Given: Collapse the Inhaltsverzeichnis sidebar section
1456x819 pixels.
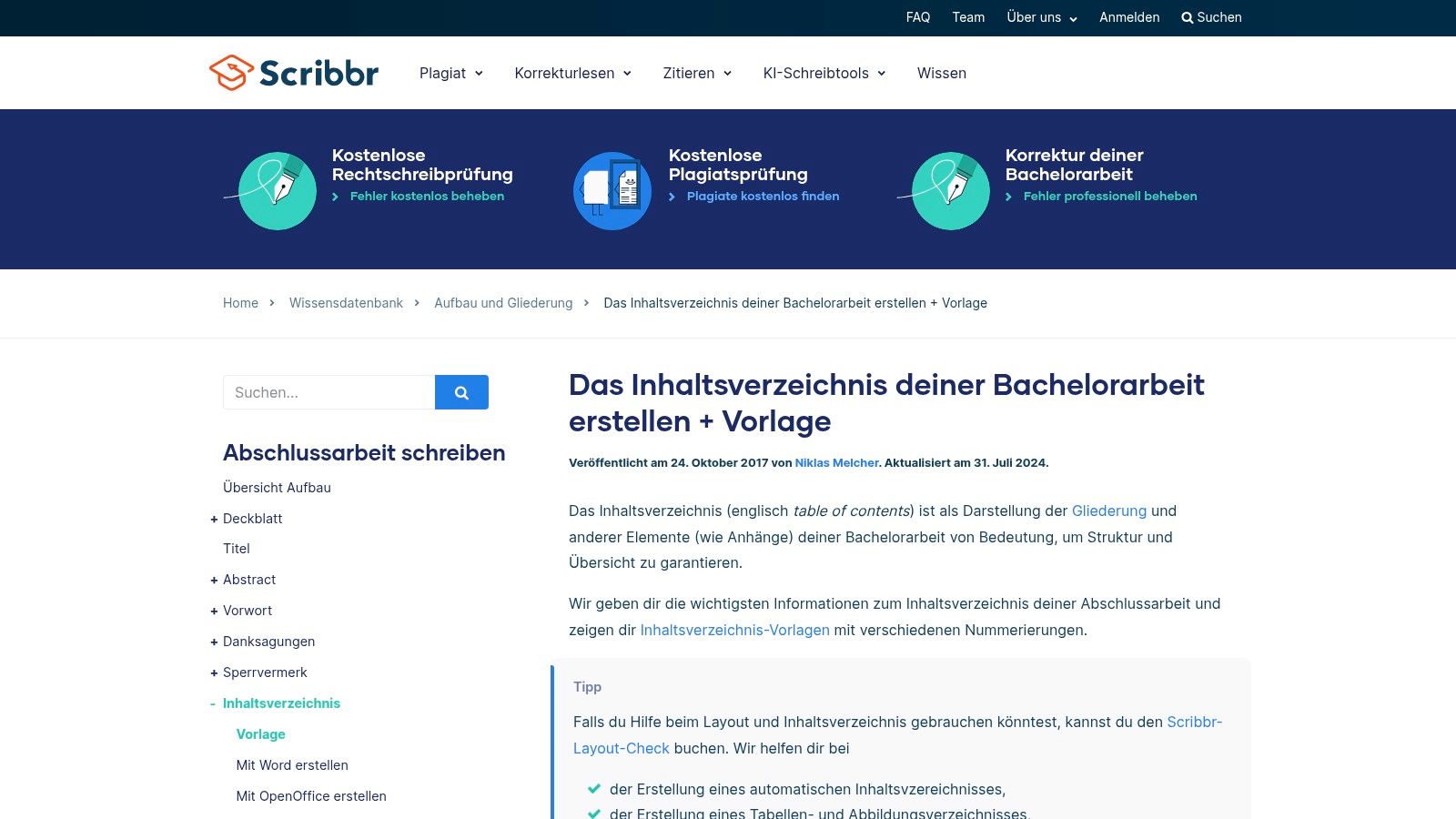Looking at the screenshot, I should click(214, 703).
